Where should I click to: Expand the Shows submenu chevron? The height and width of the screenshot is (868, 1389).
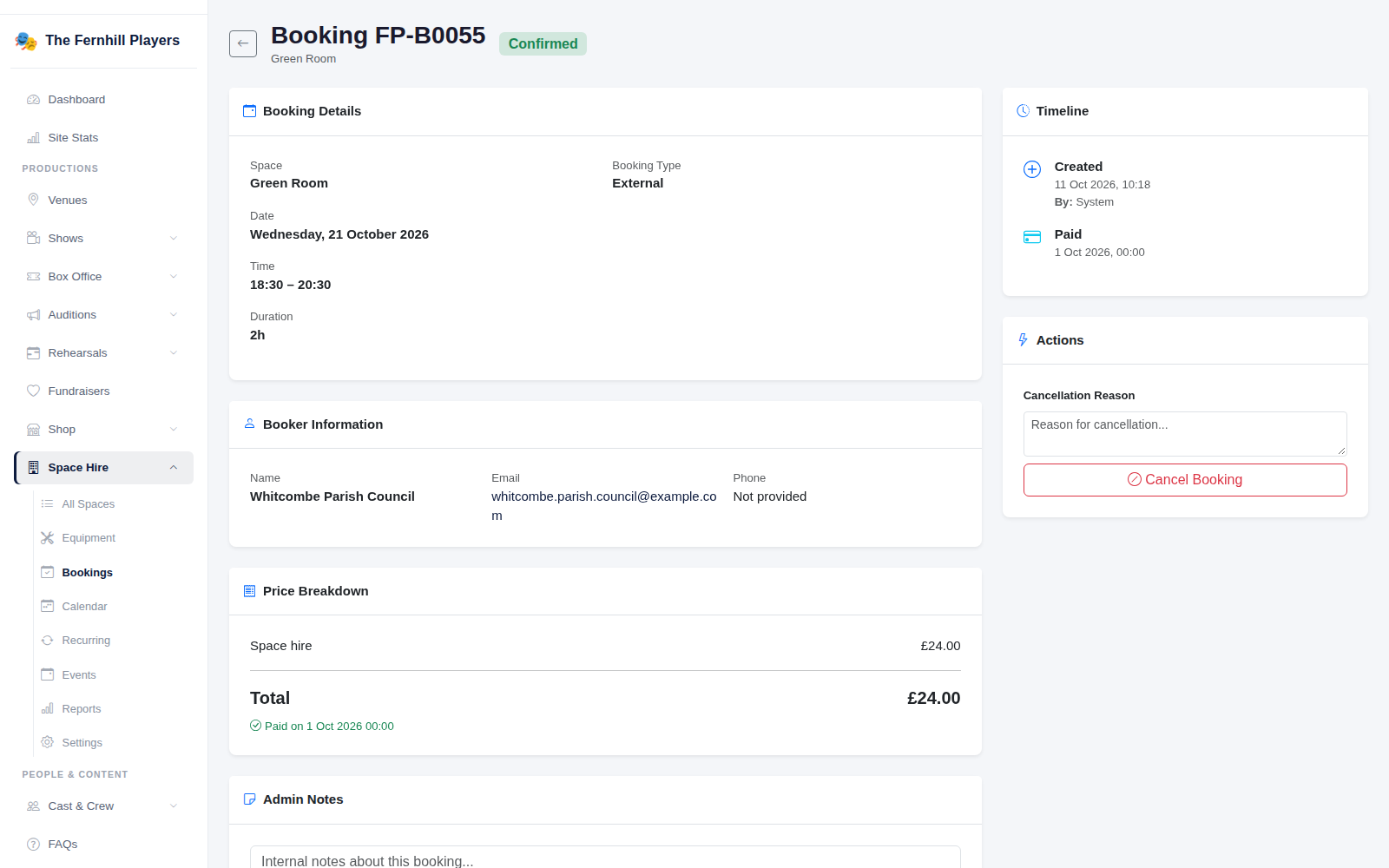click(174, 239)
